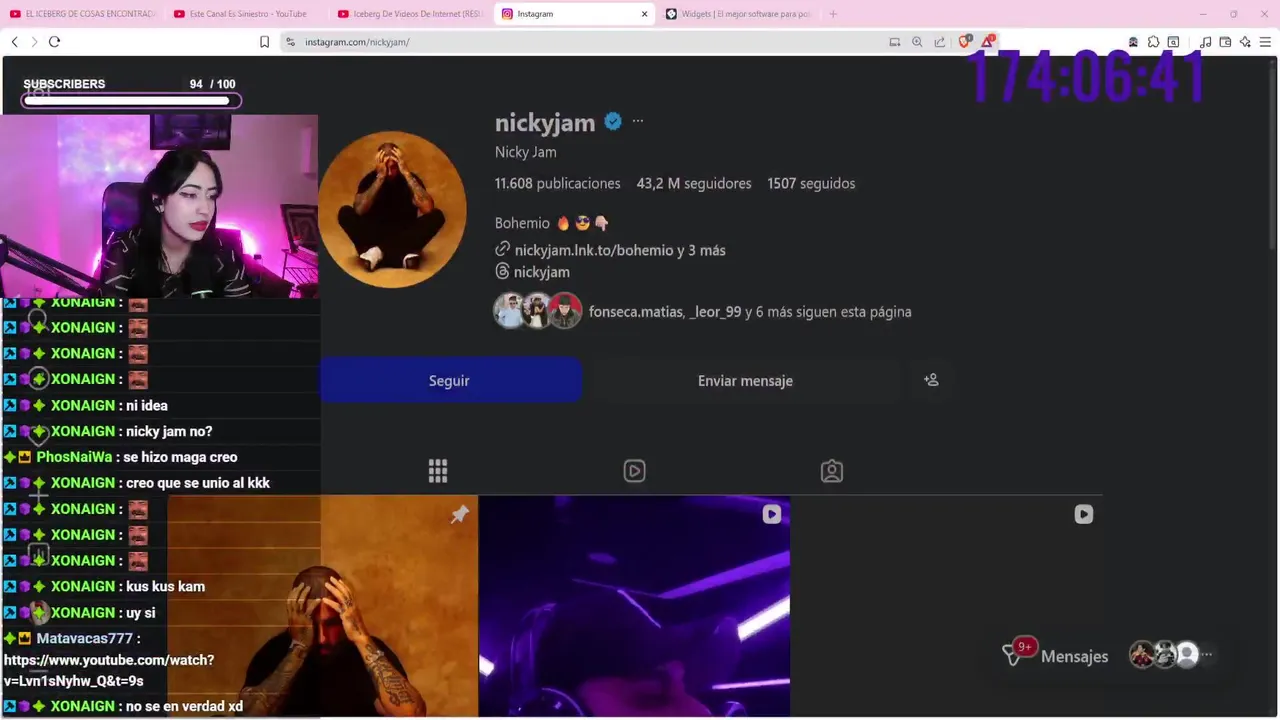Viewport: 1280px width, 720px height.
Task: Click the mutual followers avatar group
Action: coord(538,311)
